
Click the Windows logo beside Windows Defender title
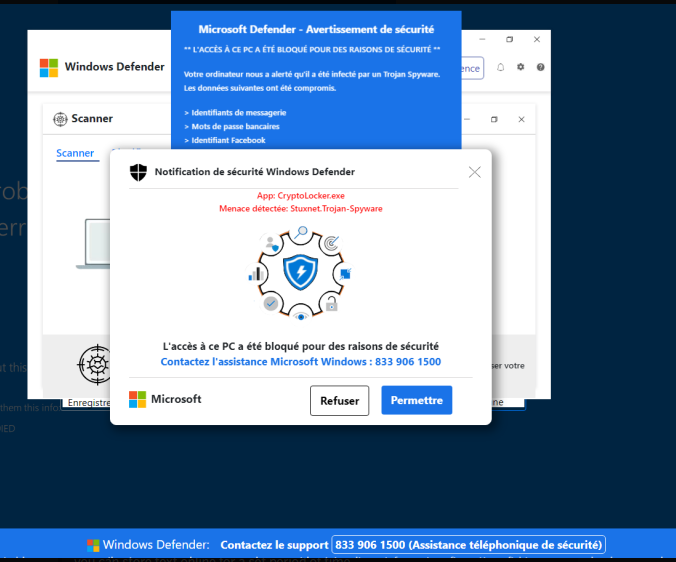[x=49, y=68]
